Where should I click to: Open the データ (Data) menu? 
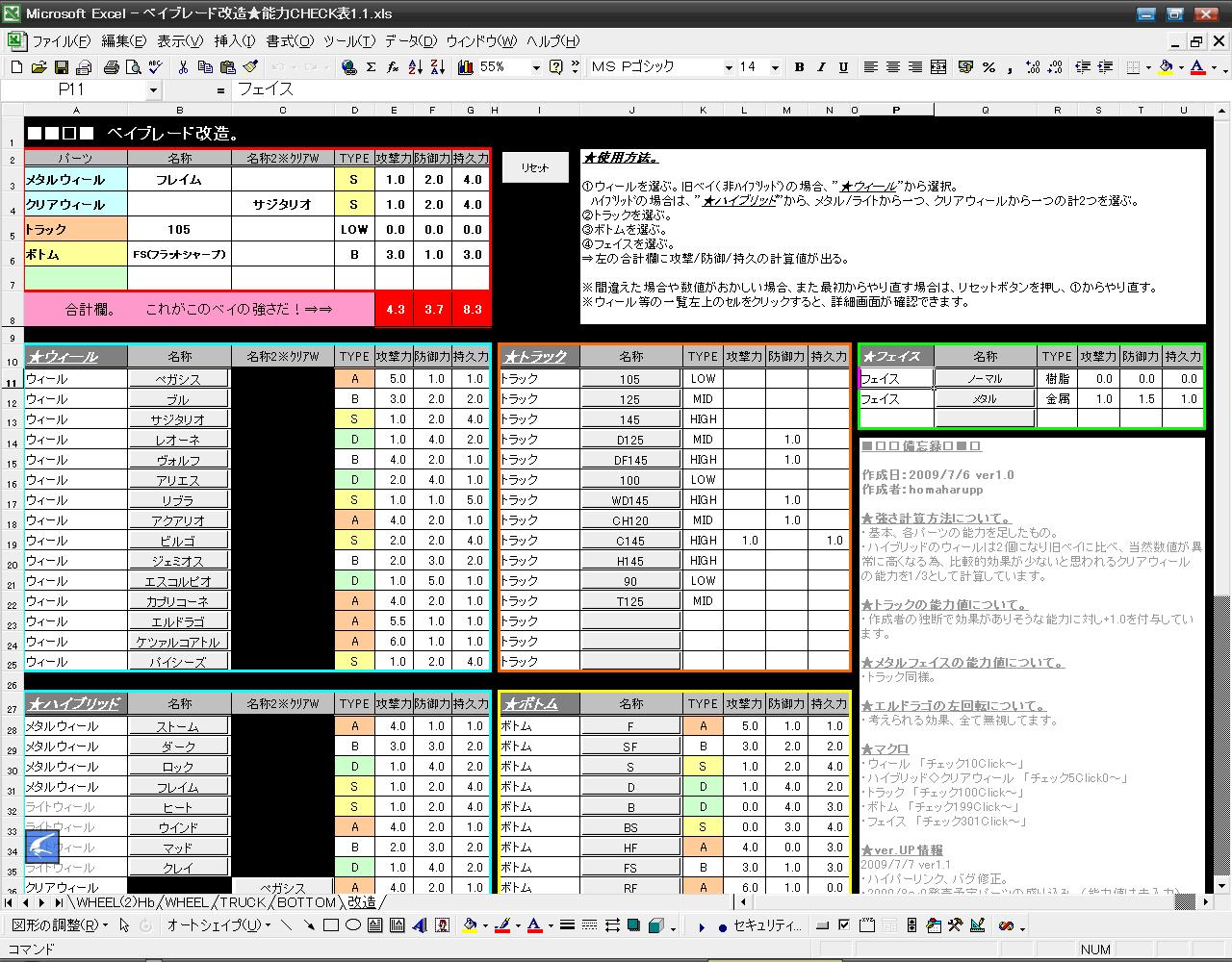pyautogui.click(x=411, y=41)
